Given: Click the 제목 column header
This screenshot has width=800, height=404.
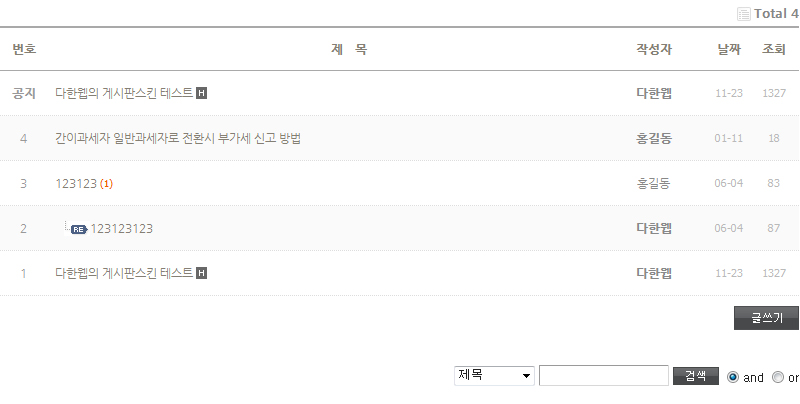Looking at the screenshot, I should [349, 49].
